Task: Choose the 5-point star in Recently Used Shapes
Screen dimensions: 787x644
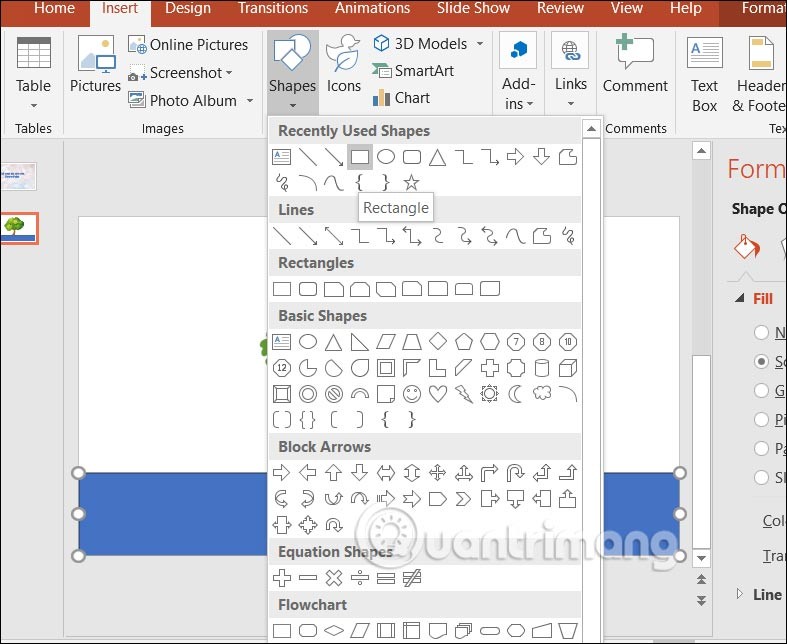Action: [x=411, y=183]
